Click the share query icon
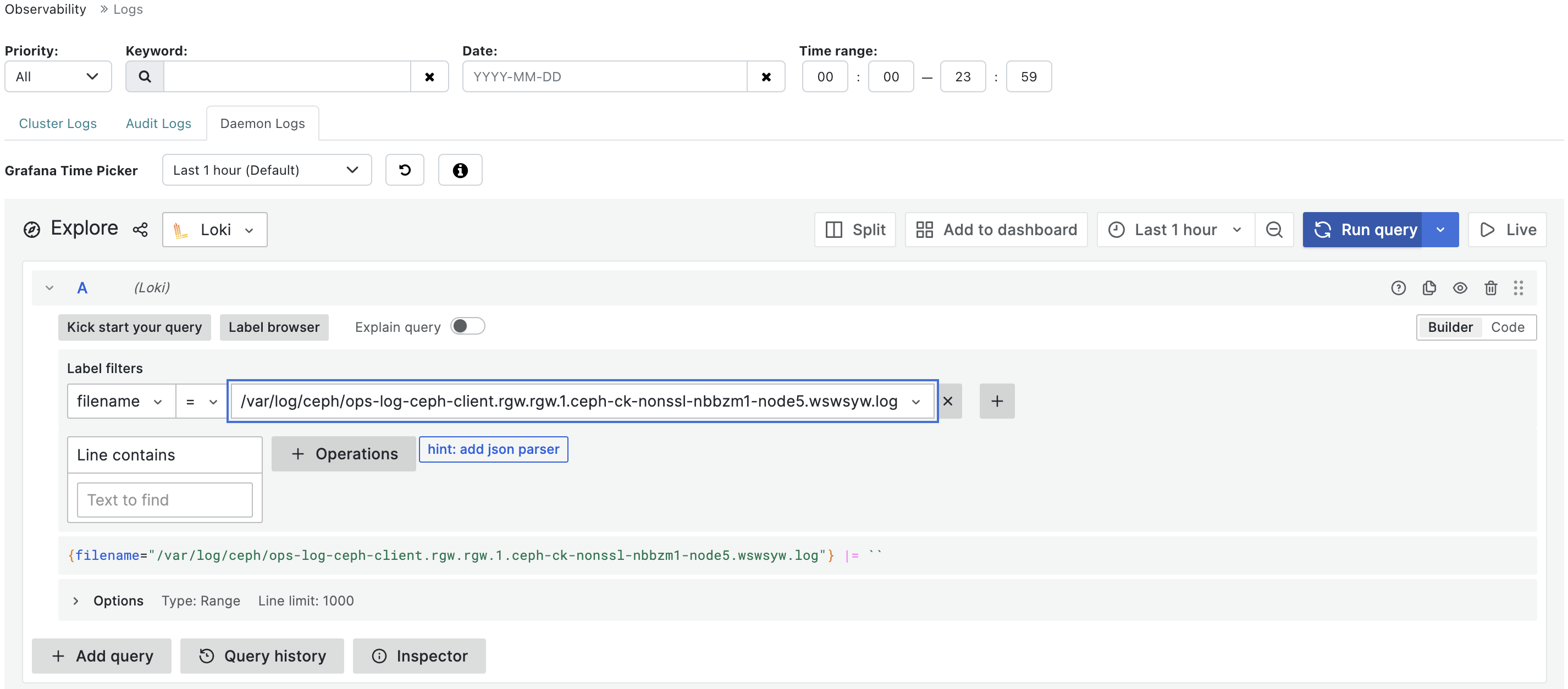The image size is (1568, 689). tap(140, 229)
